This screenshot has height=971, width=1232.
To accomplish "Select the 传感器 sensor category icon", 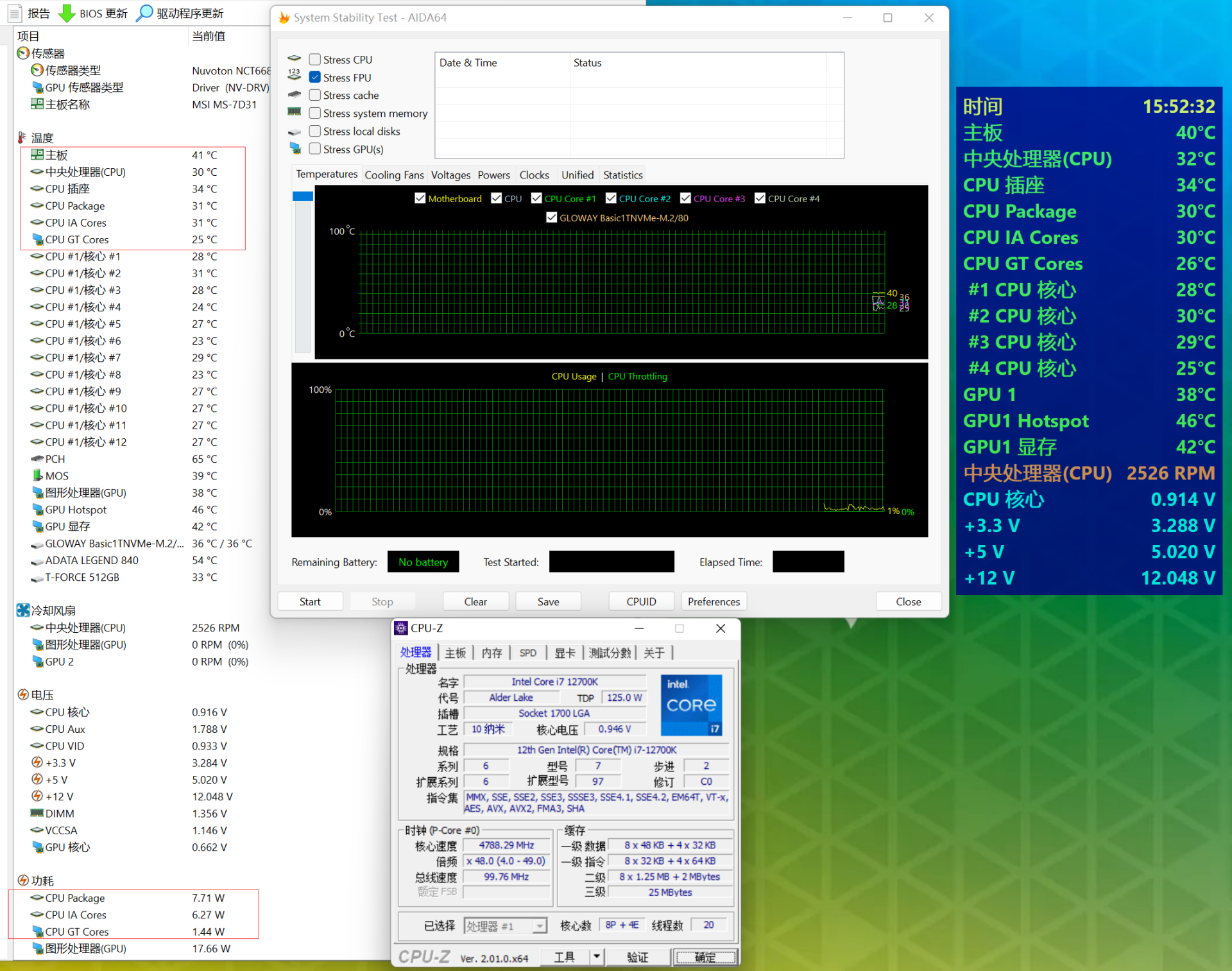I will tap(23, 53).
